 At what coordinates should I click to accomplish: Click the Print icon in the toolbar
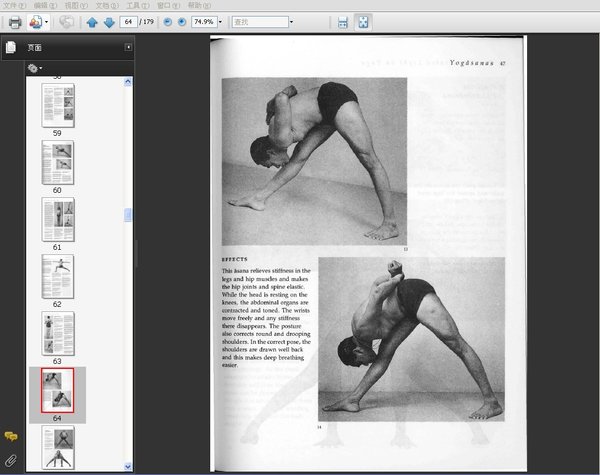pyautogui.click(x=14, y=21)
